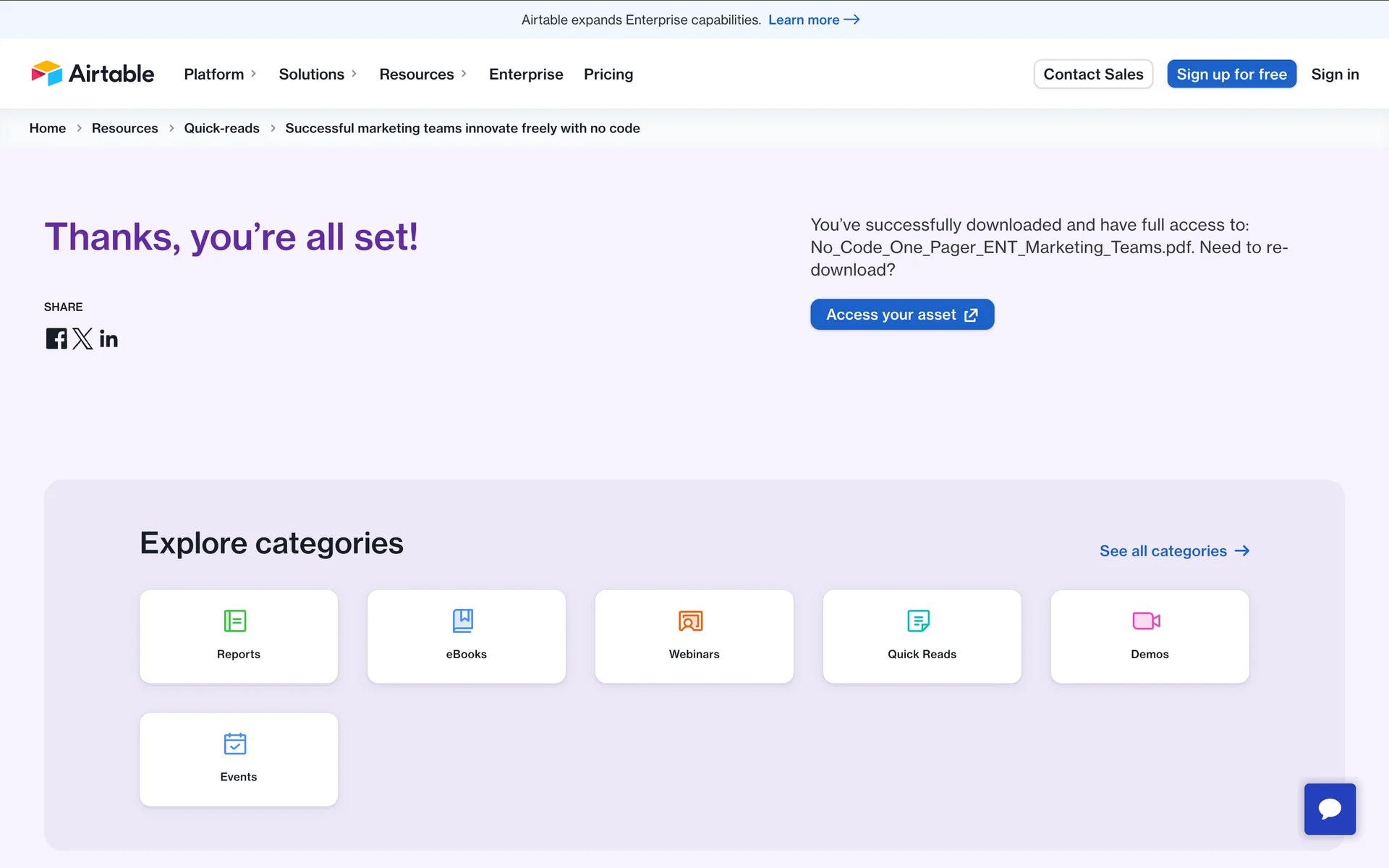Select the Quick Reads category card
The width and height of the screenshot is (1389, 868).
[922, 637]
